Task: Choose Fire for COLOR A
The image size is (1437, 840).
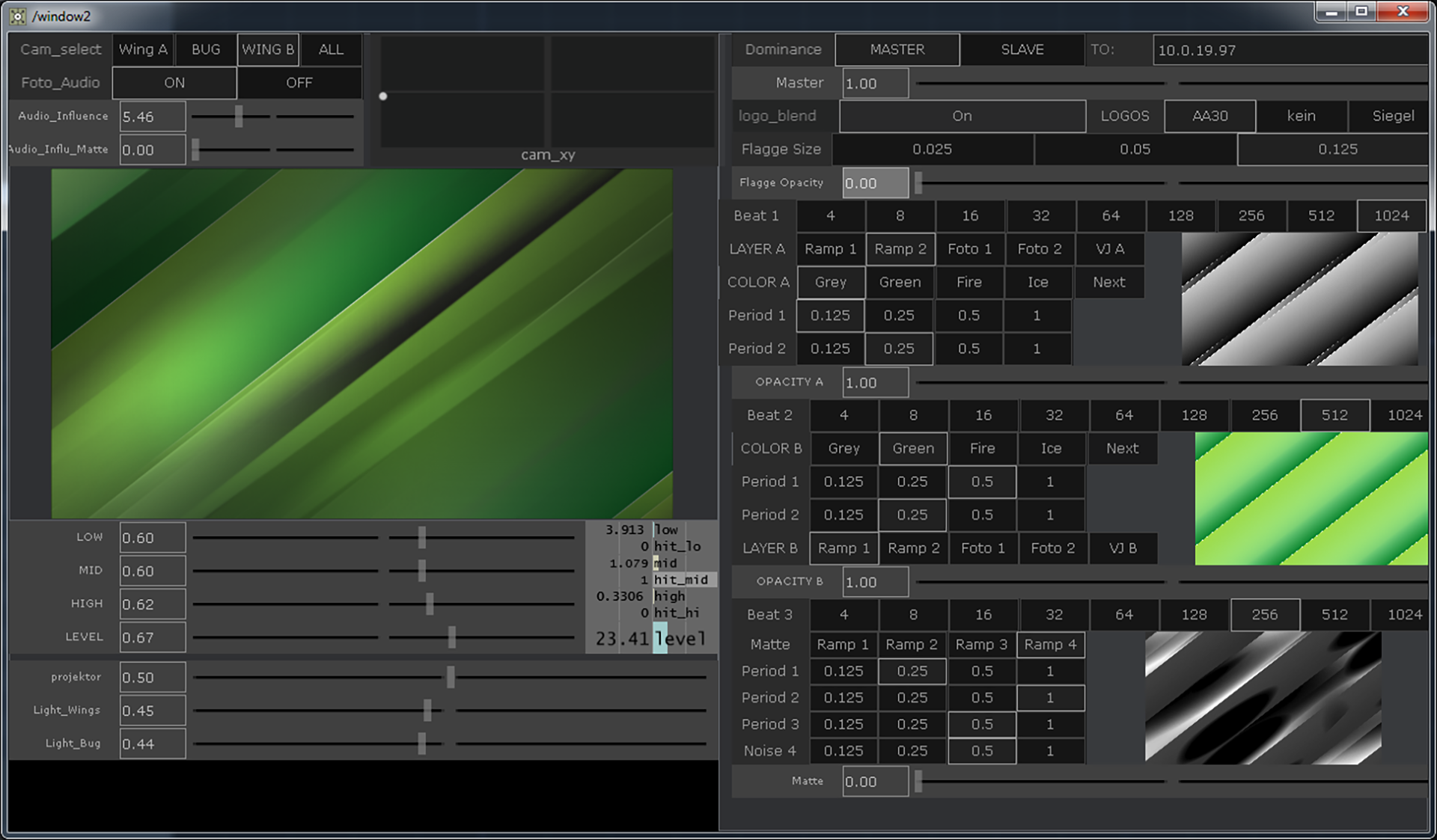Action: [969, 282]
